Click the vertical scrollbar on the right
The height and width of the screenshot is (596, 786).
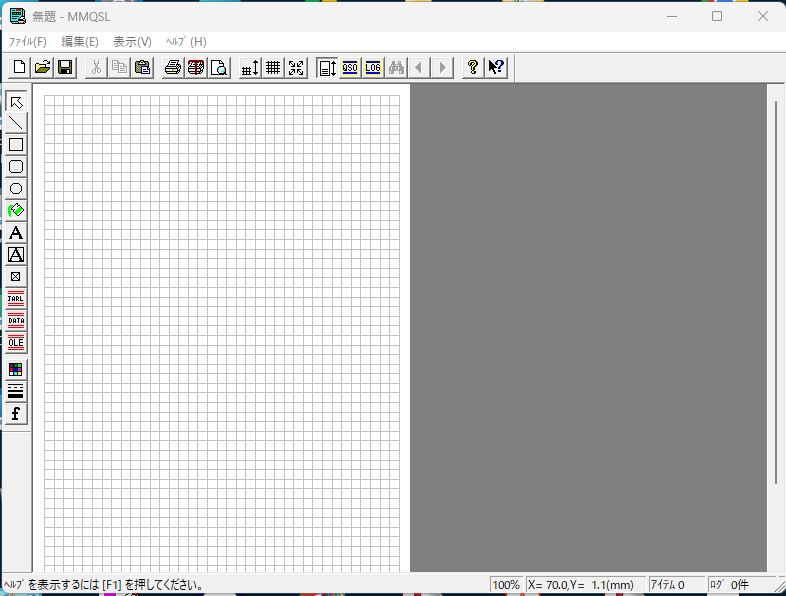776,290
